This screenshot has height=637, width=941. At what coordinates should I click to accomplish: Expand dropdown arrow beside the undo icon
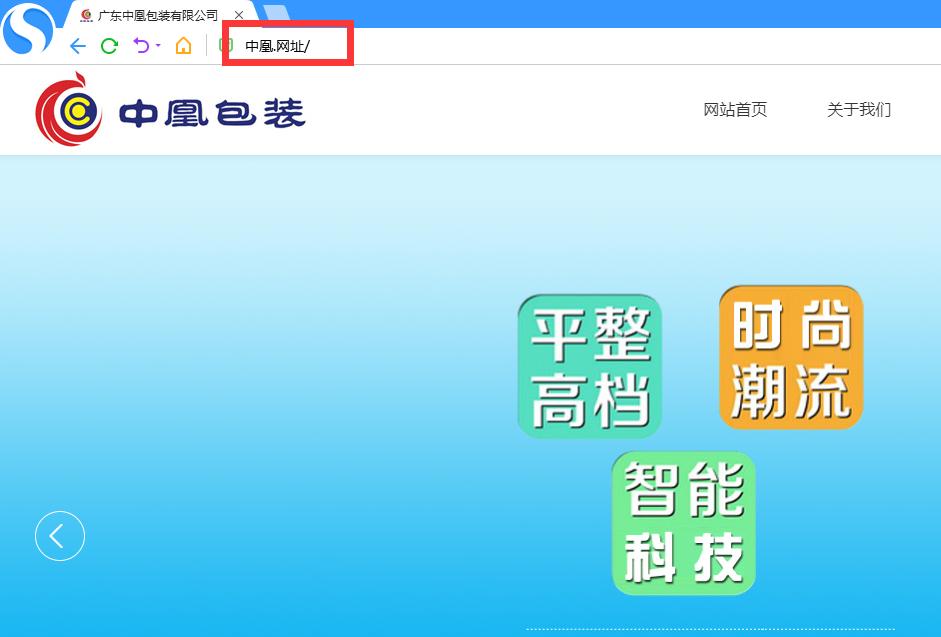click(x=158, y=45)
